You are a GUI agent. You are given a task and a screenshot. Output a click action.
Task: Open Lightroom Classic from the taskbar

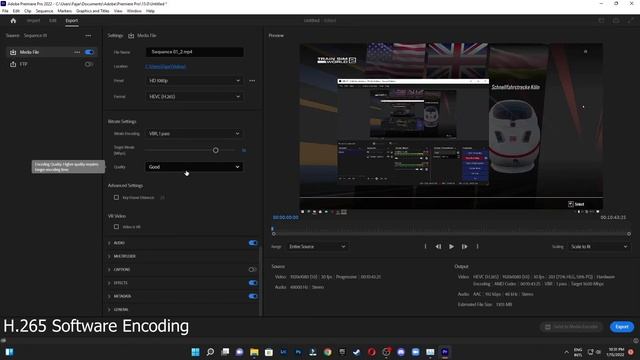click(x=283, y=352)
